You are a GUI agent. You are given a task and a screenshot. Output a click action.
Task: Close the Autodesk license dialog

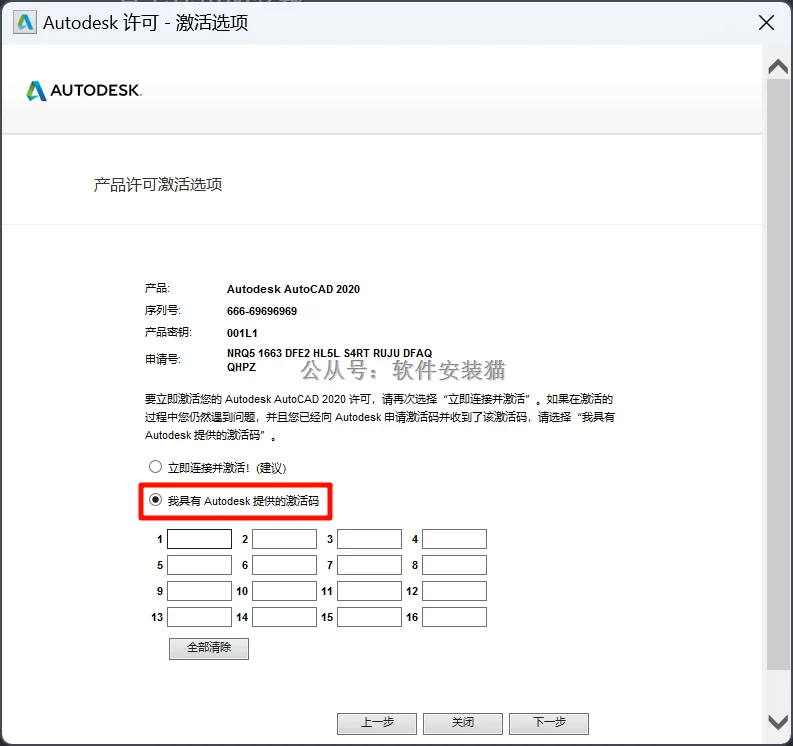(766, 22)
